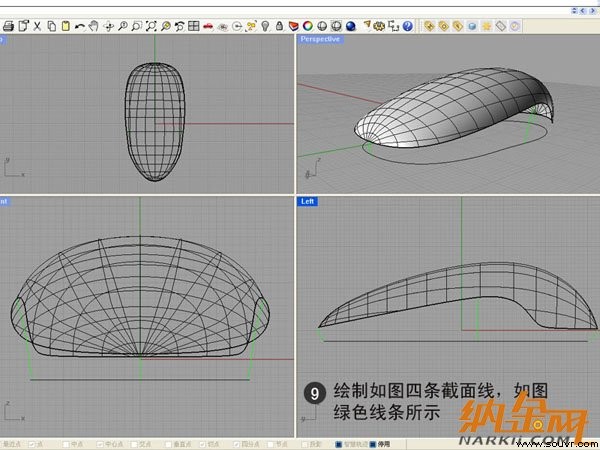Screen dimensions: 600x450
Task: Click the second yellow tag tool icon
Action: click(443, 26)
